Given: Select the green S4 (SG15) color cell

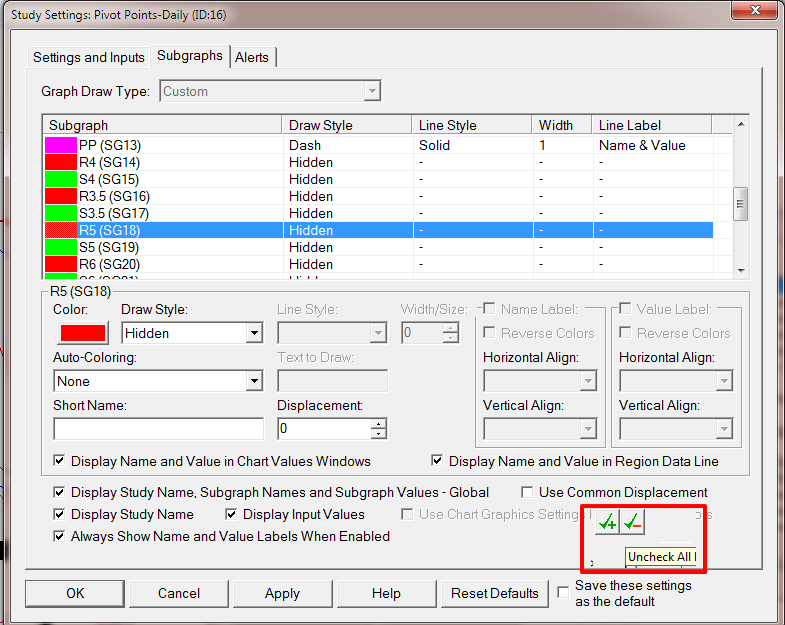Looking at the screenshot, I should click(x=61, y=179).
